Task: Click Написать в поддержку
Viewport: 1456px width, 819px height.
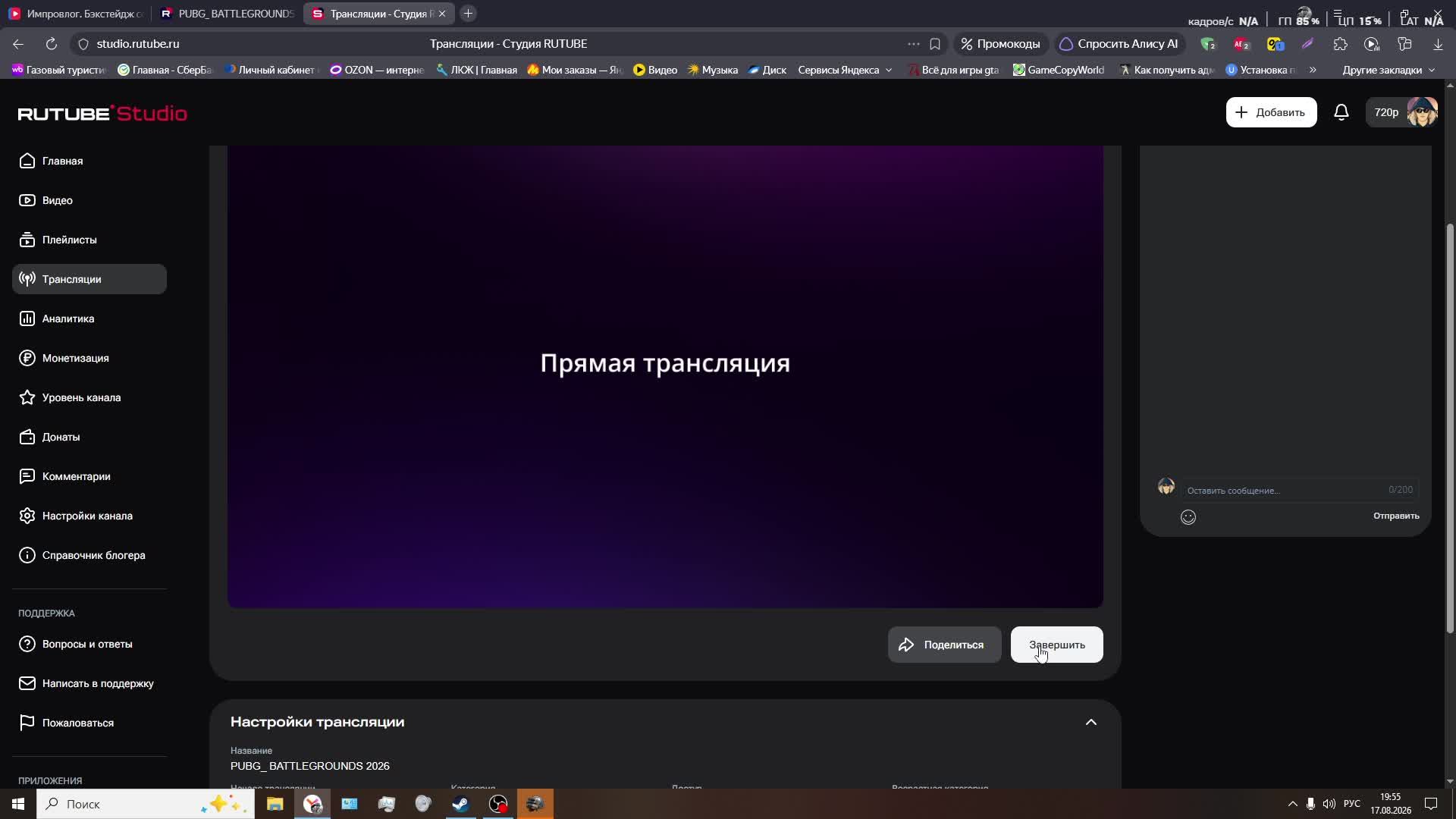Action: [89, 683]
